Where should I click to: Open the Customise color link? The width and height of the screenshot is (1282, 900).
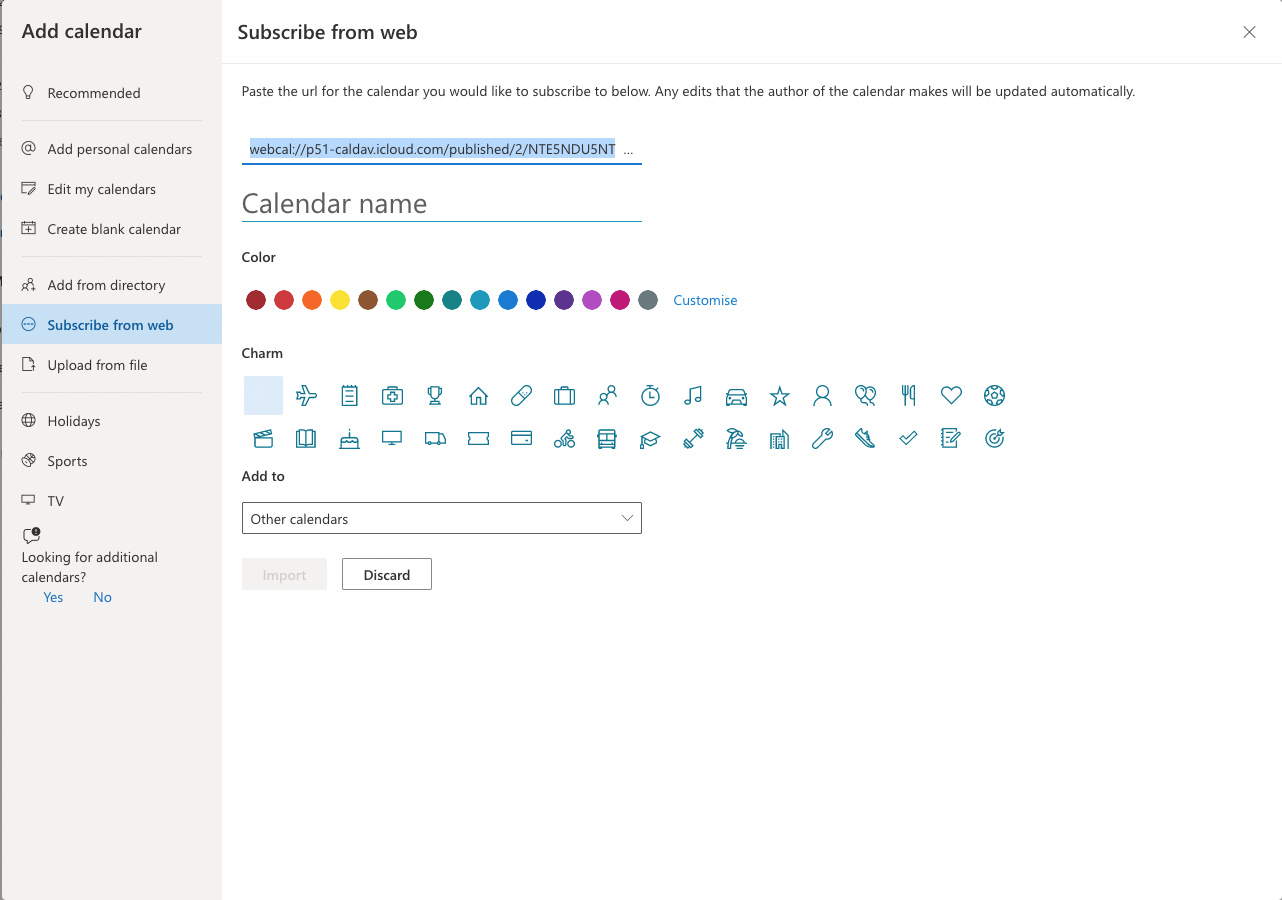(705, 300)
